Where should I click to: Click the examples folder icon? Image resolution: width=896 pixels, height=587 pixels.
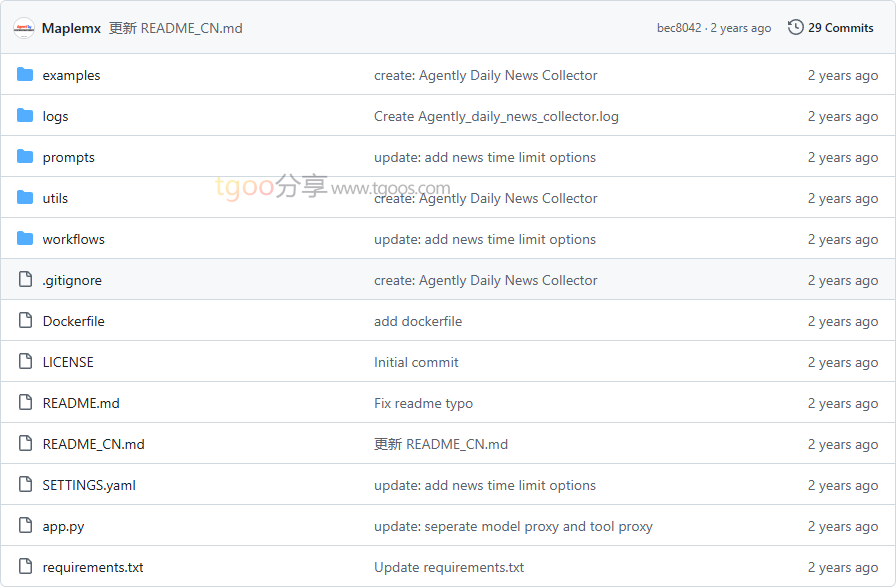click(x=25, y=75)
